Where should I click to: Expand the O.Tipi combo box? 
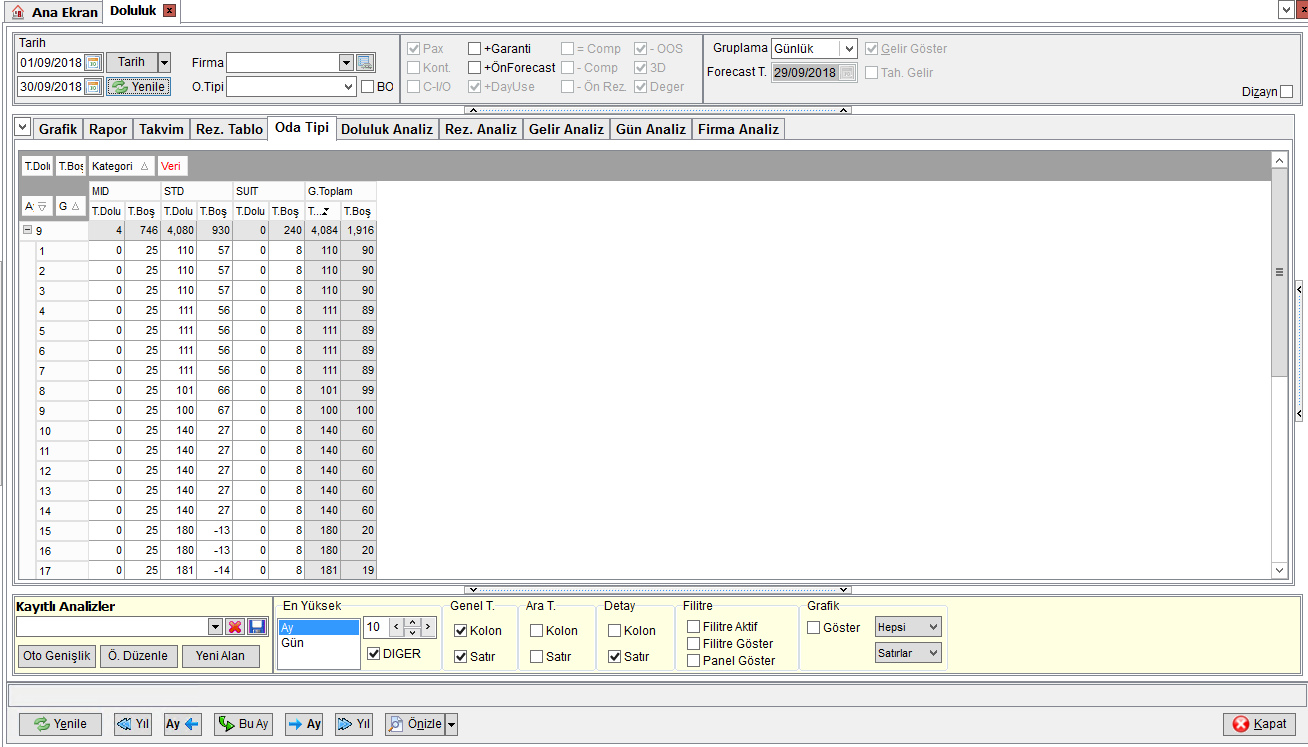coord(348,87)
